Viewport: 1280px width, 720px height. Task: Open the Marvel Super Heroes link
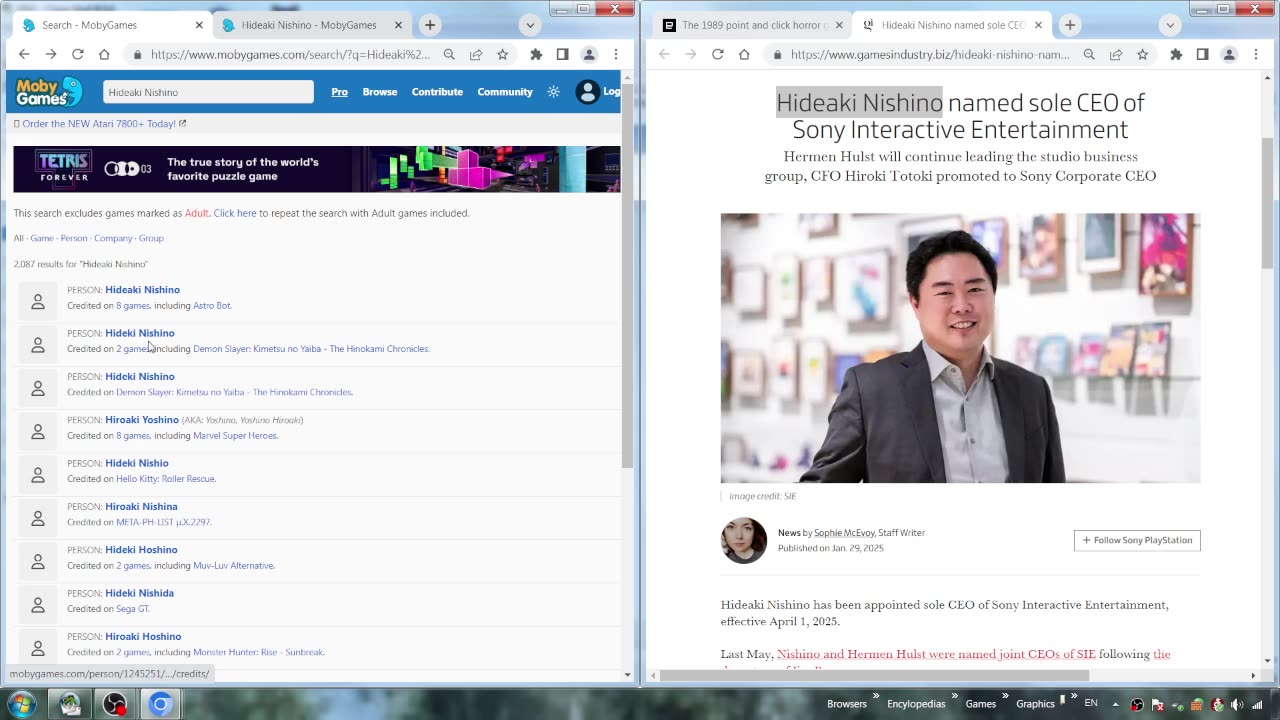click(235, 436)
